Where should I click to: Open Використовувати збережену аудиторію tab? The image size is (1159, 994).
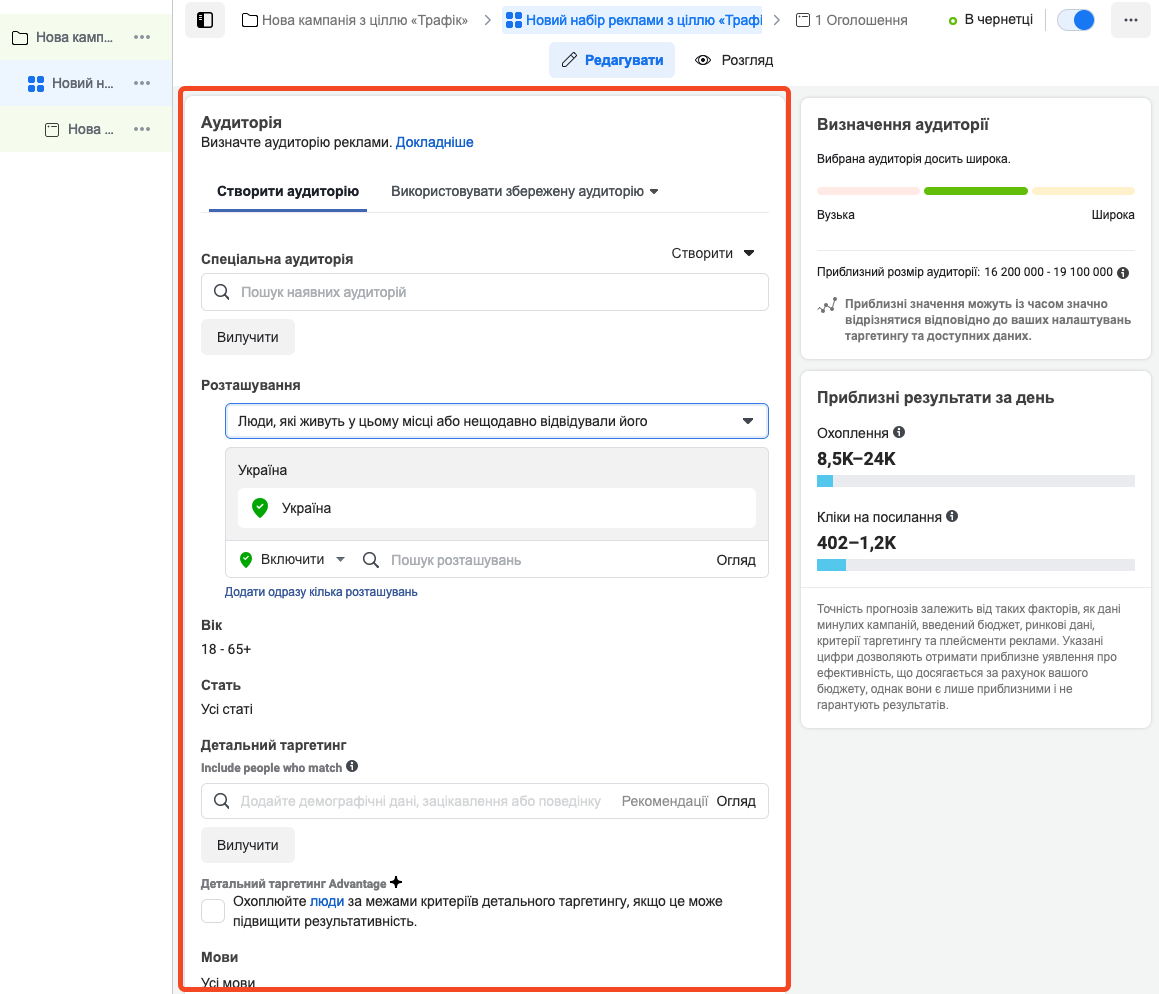pyautogui.click(x=524, y=191)
